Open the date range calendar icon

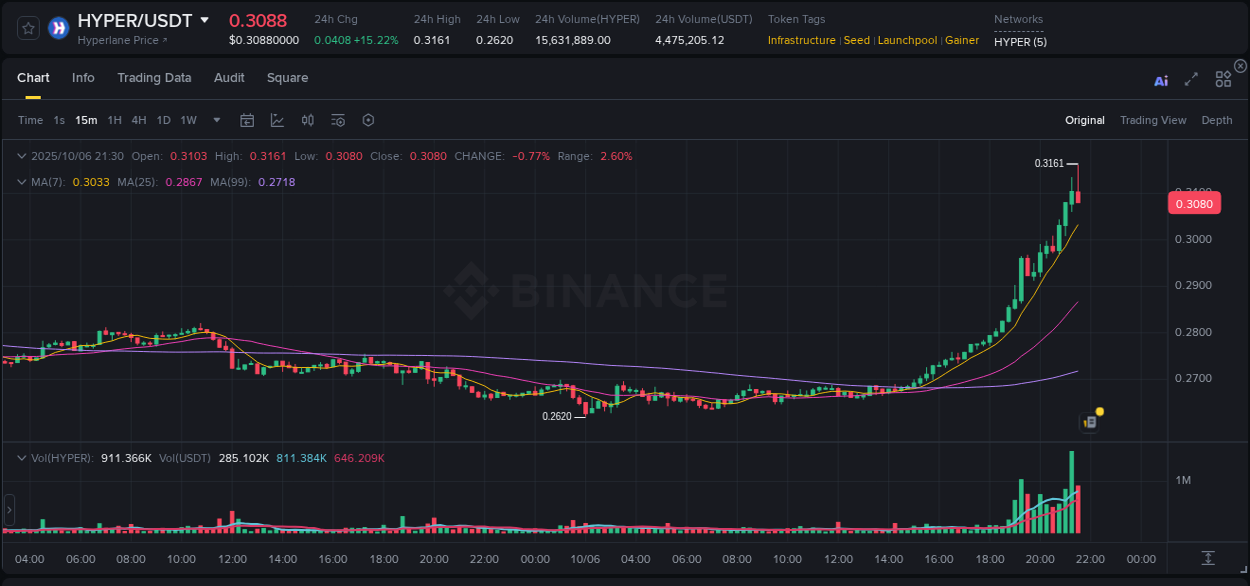(x=247, y=119)
